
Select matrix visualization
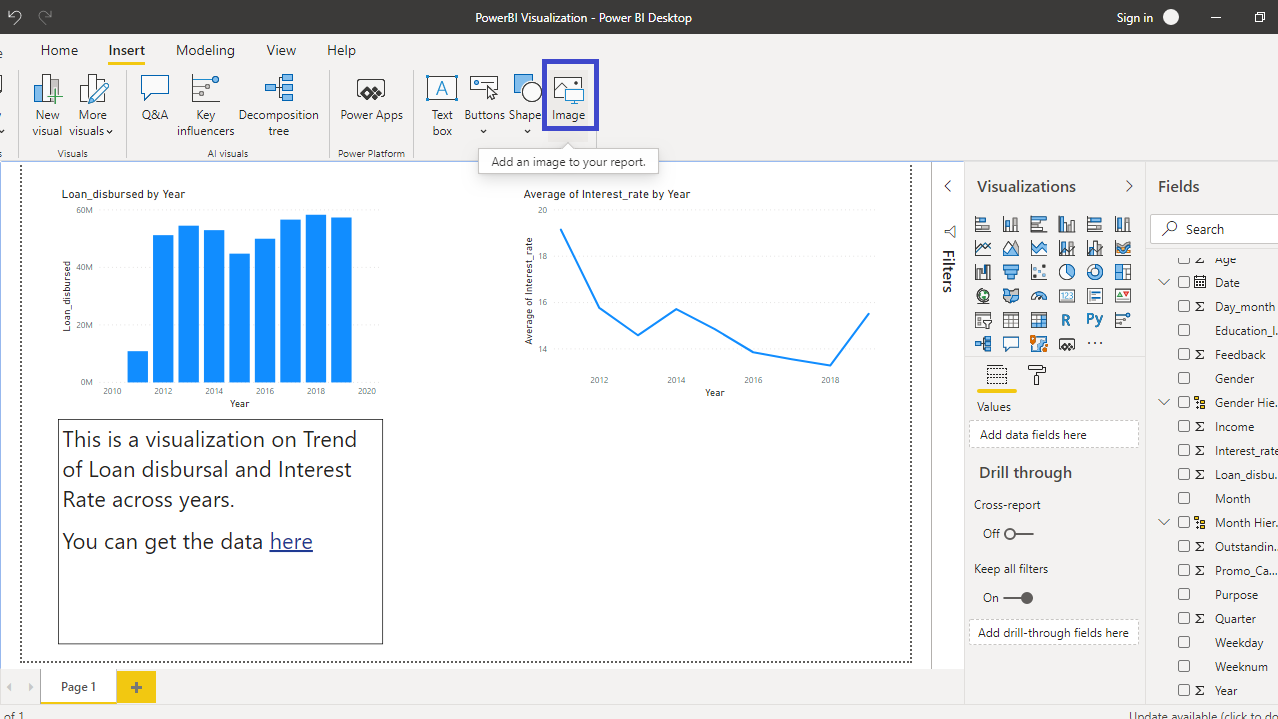coord(1039,320)
